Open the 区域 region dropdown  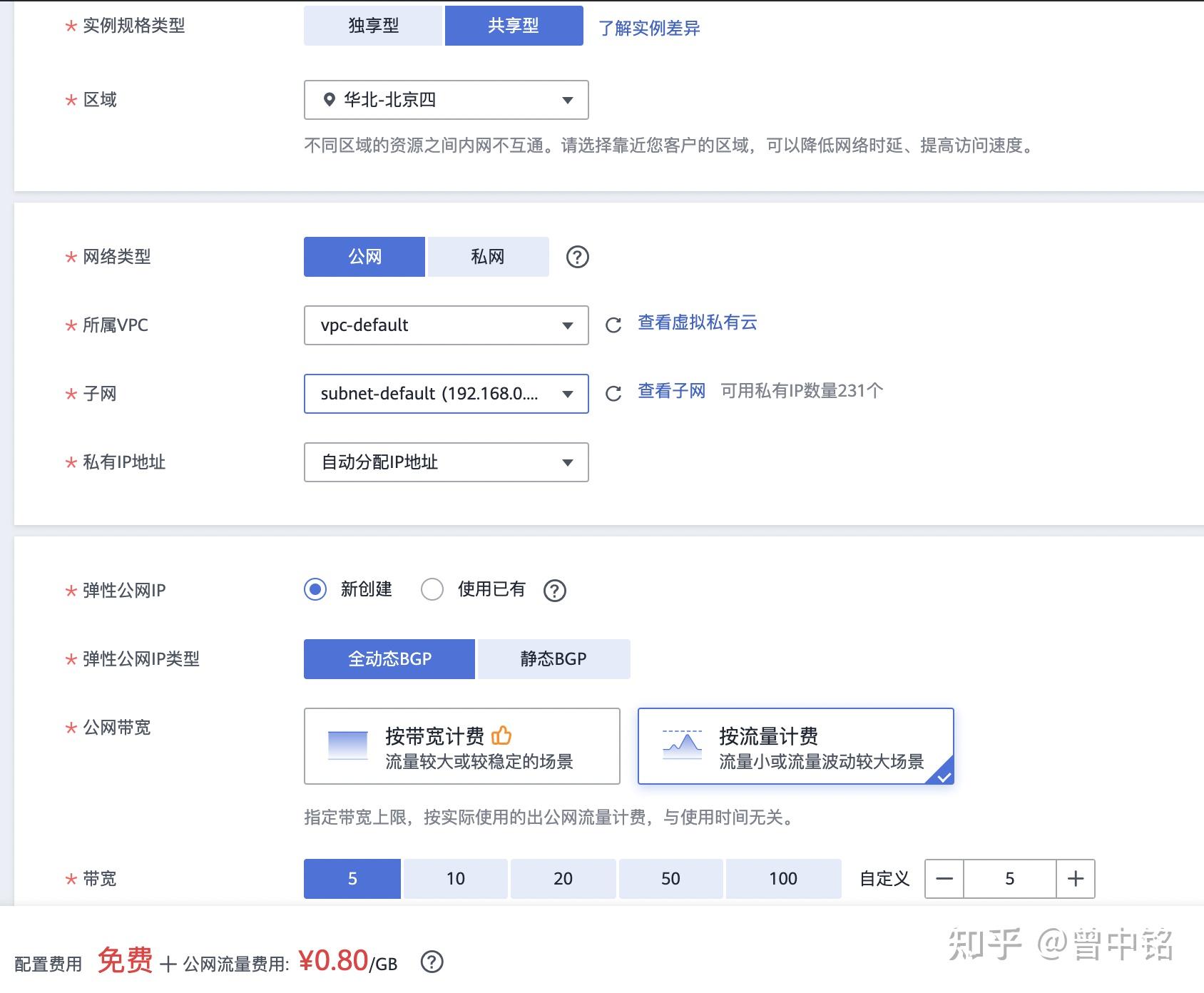click(x=445, y=100)
